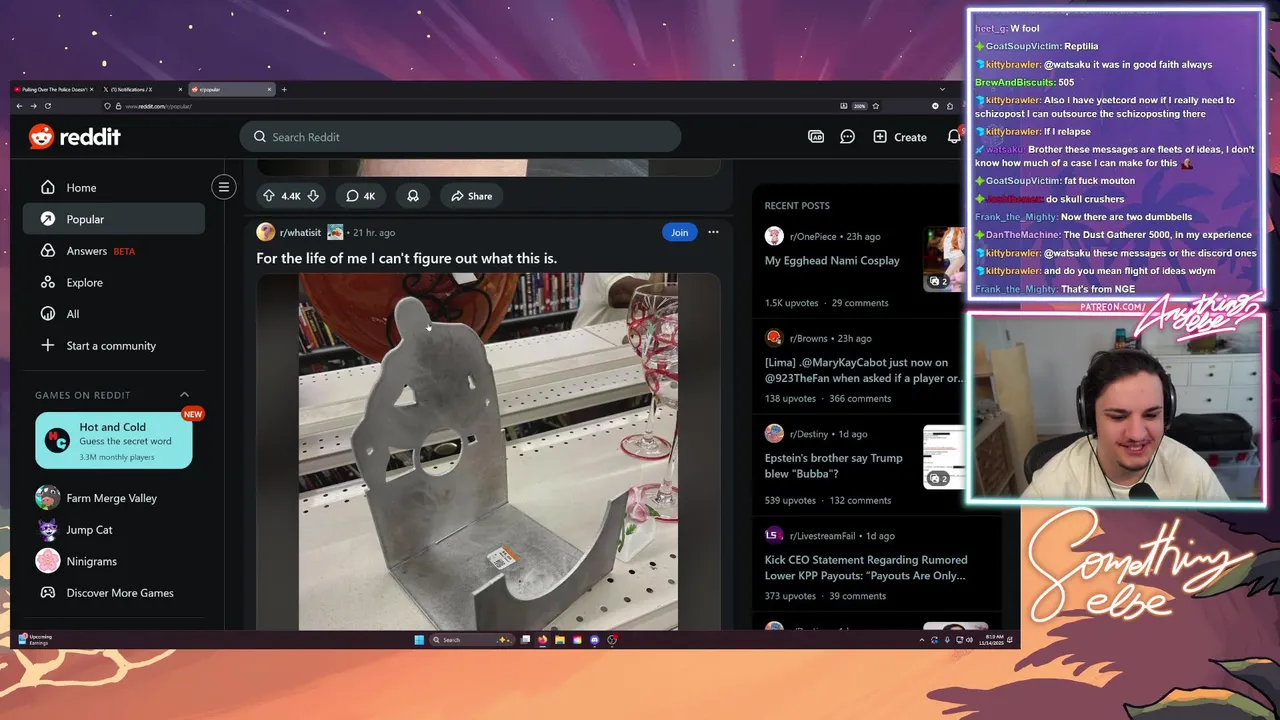This screenshot has width=1280, height=720.
Task: Click Start a community
Action: 114,346
